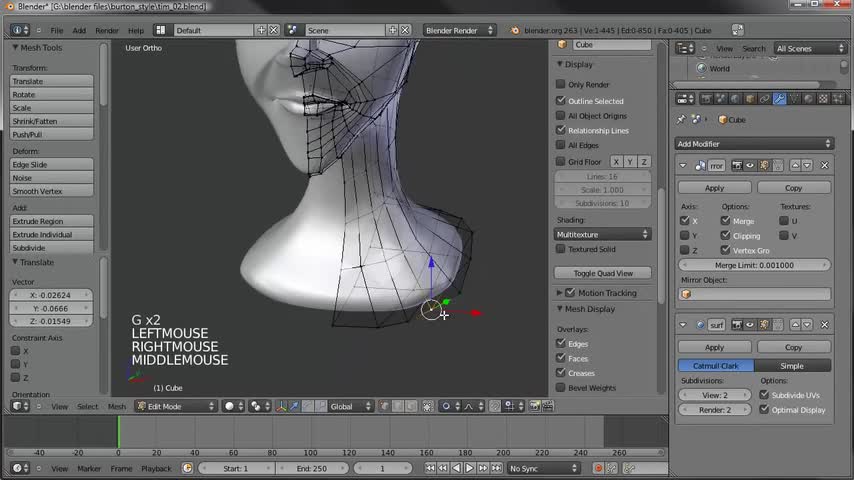
Task: Open the Blender Render engine dropdown
Action: pyautogui.click(x=459, y=30)
